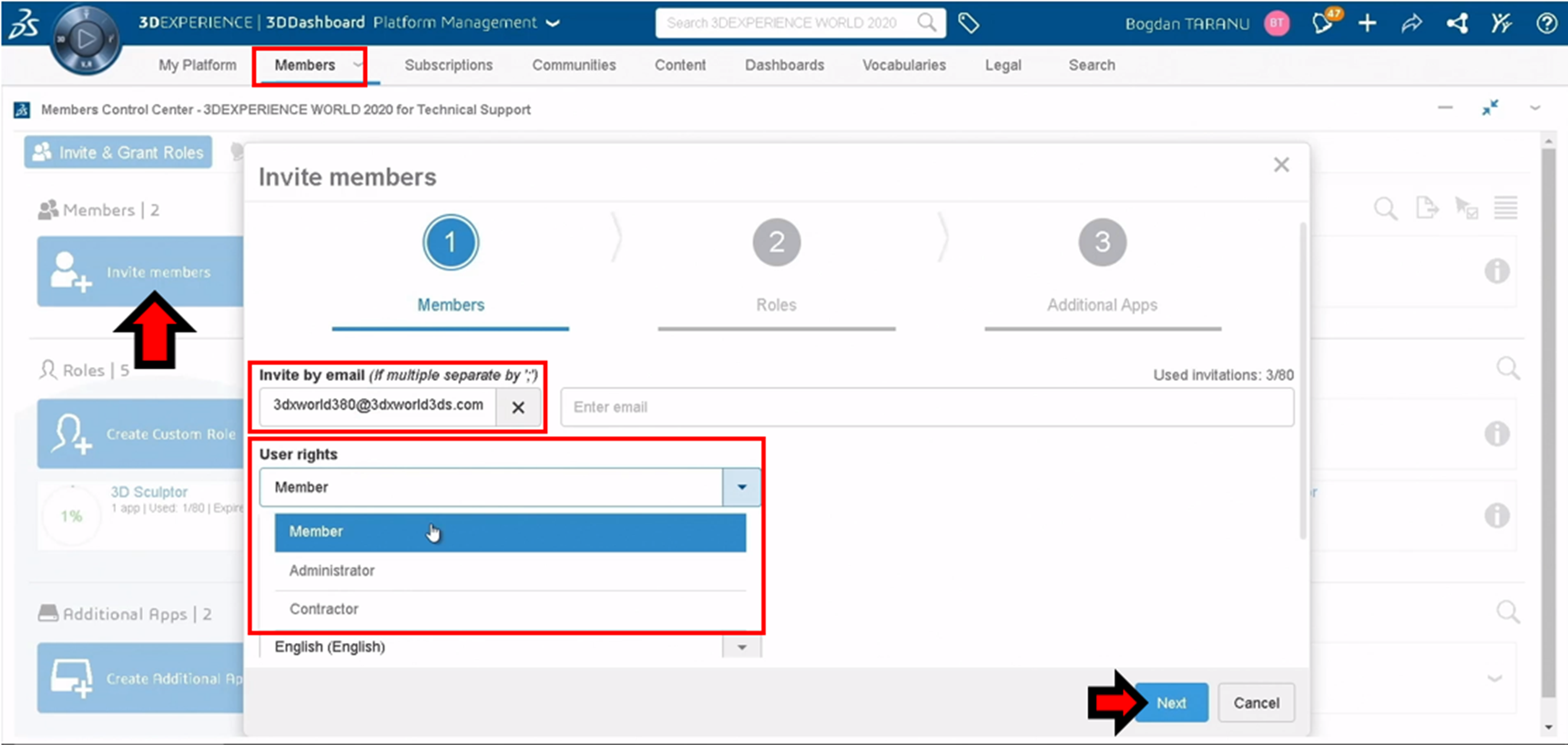Viewport: 1568px width, 745px height.
Task: Open Content tab
Action: (680, 66)
